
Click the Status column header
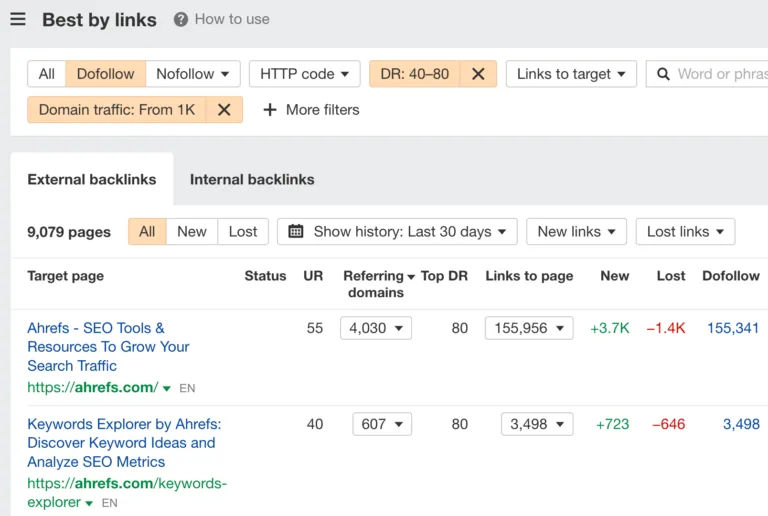(265, 276)
